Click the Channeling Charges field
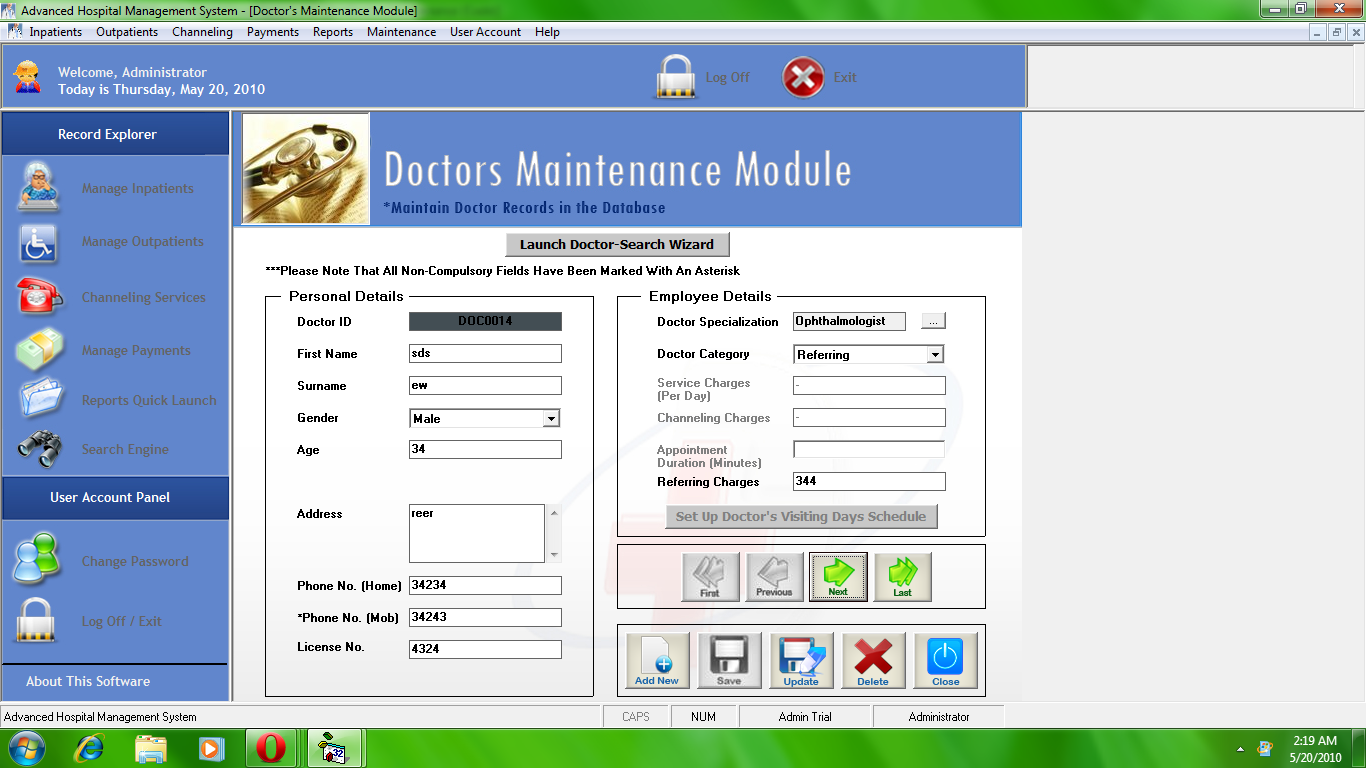Image resolution: width=1366 pixels, height=768 pixels. point(869,418)
